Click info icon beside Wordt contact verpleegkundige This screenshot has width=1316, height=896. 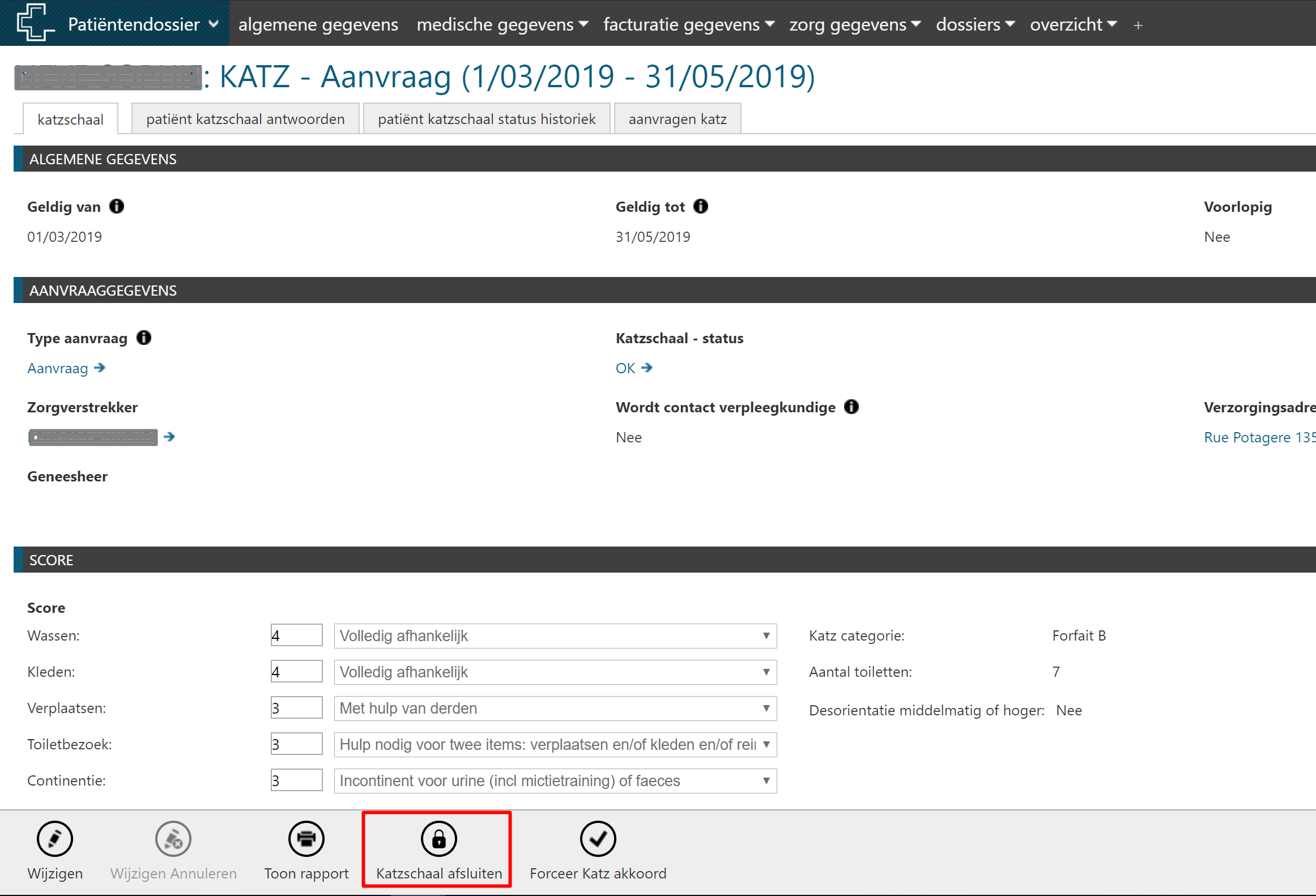click(851, 407)
